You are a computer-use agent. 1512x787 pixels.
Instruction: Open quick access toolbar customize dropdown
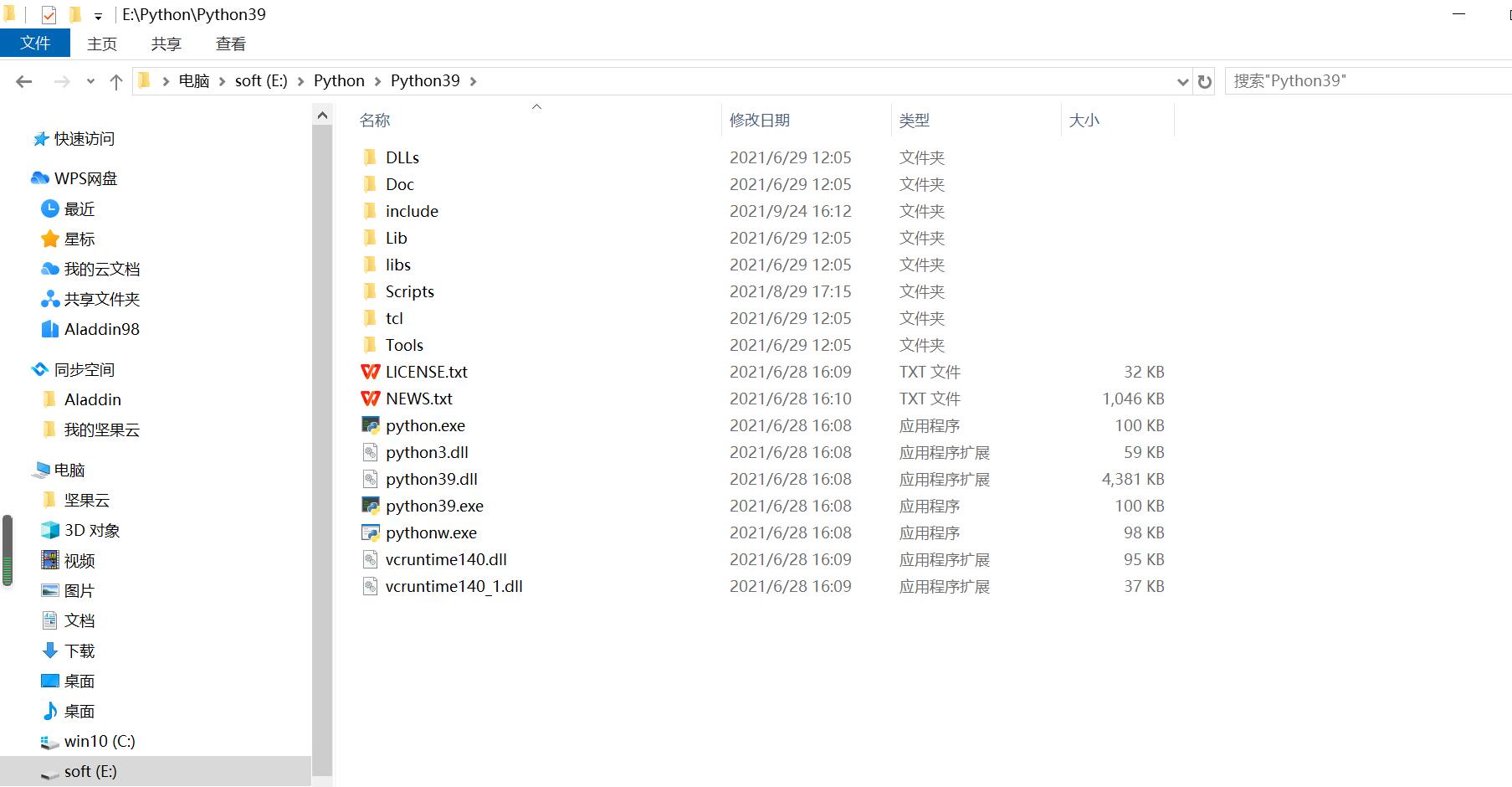pos(98,16)
